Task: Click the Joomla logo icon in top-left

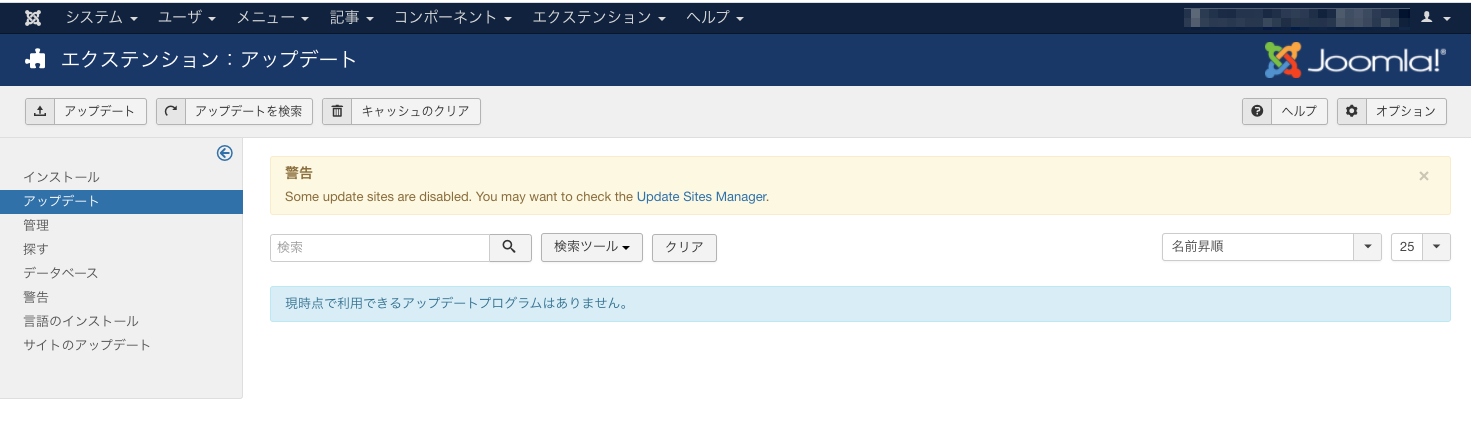Action: point(33,18)
